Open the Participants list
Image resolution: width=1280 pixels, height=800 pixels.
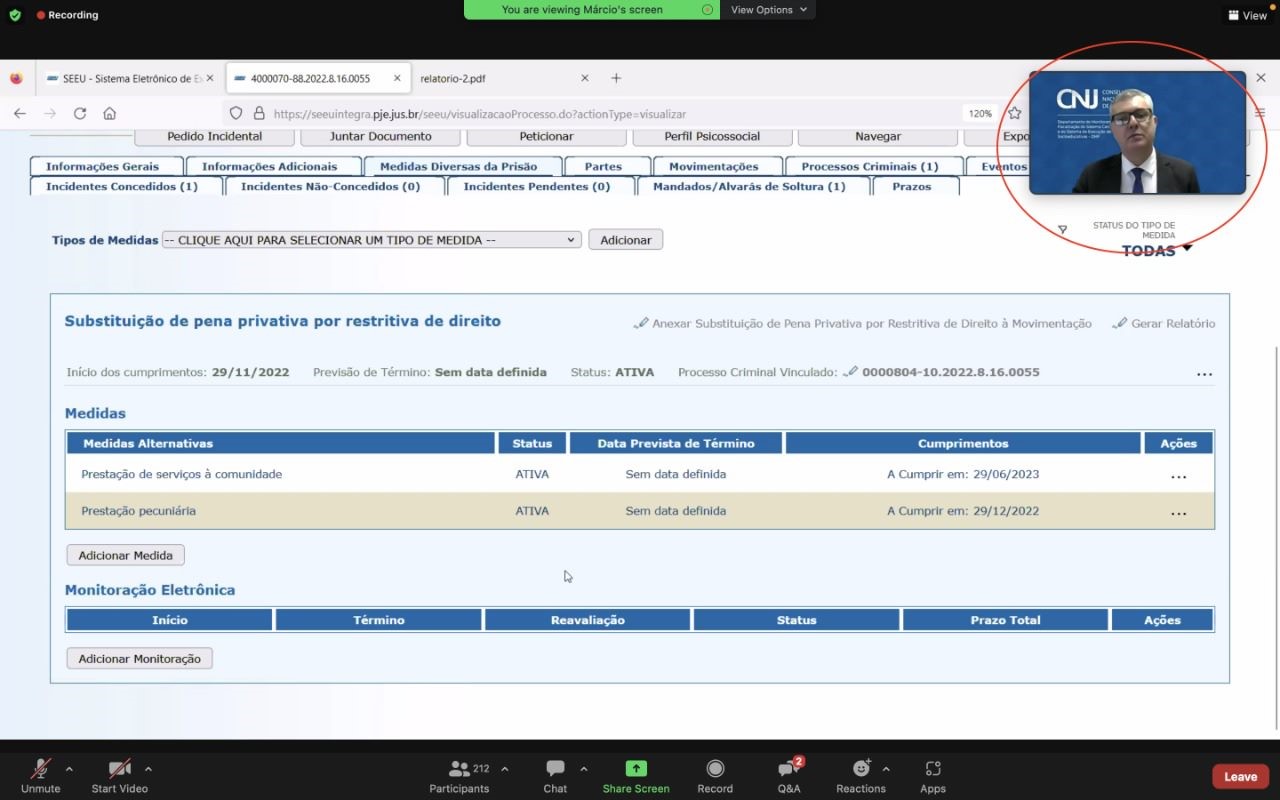[x=460, y=769]
